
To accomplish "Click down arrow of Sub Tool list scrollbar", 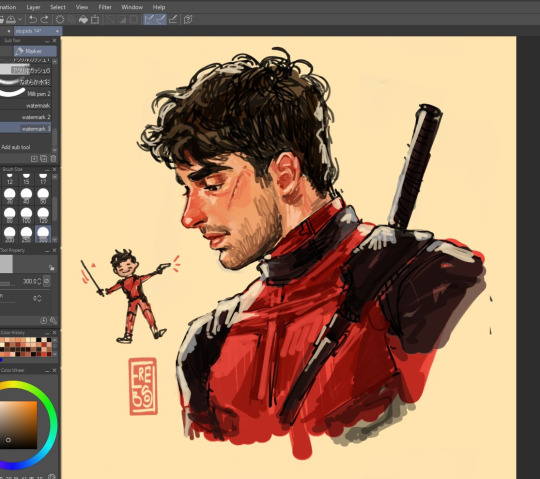I will tap(54, 150).
